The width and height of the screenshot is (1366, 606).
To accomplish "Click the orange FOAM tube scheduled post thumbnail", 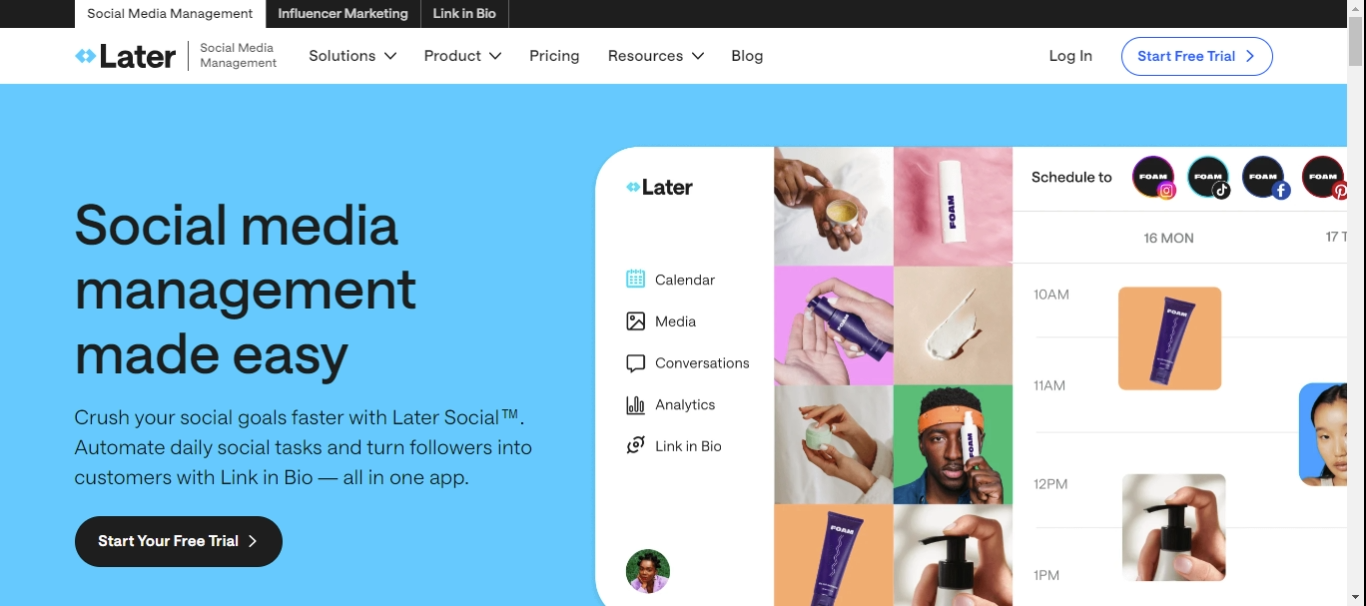I will click(1169, 338).
